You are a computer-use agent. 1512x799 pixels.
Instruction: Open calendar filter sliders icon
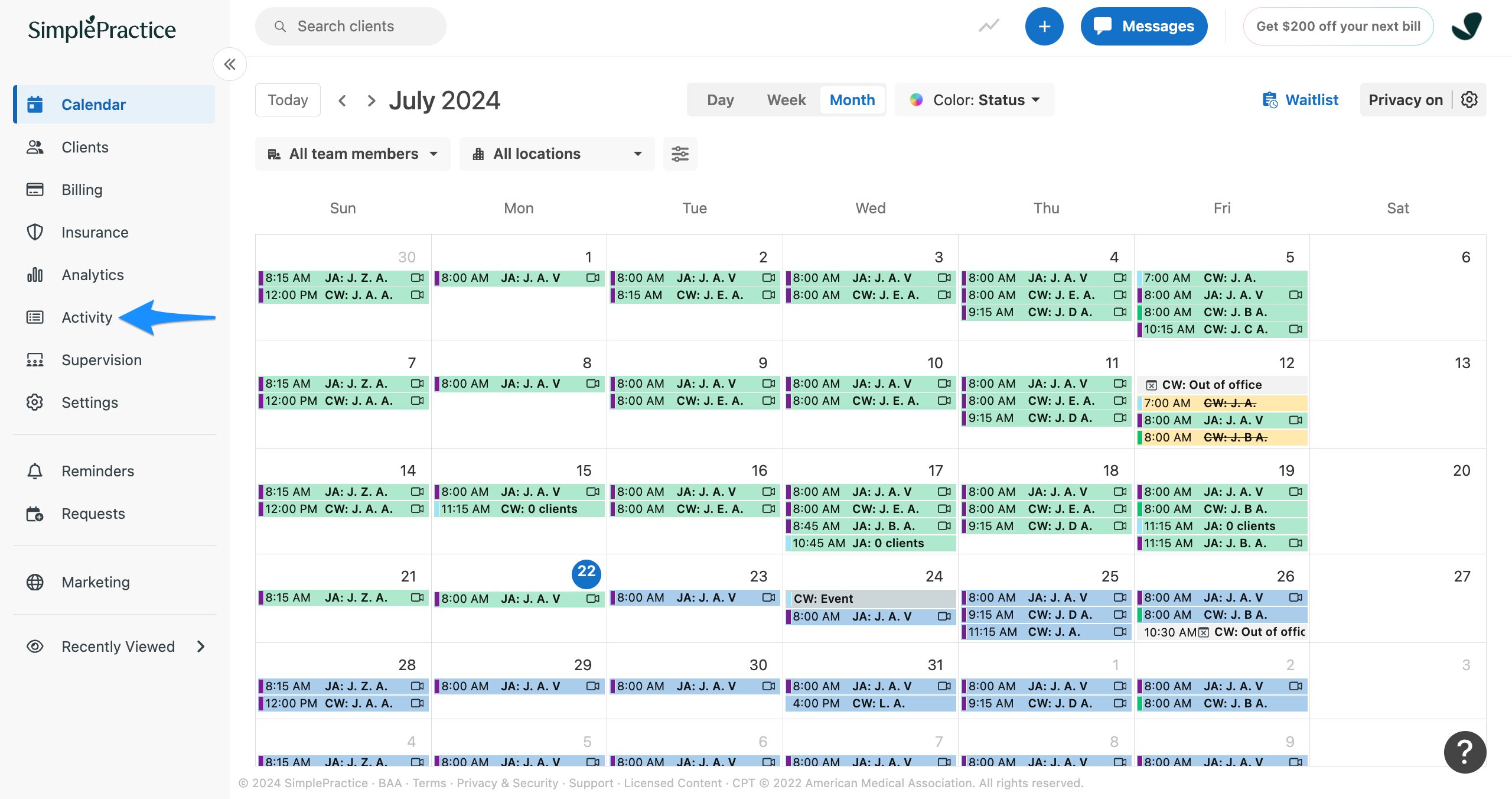point(680,154)
